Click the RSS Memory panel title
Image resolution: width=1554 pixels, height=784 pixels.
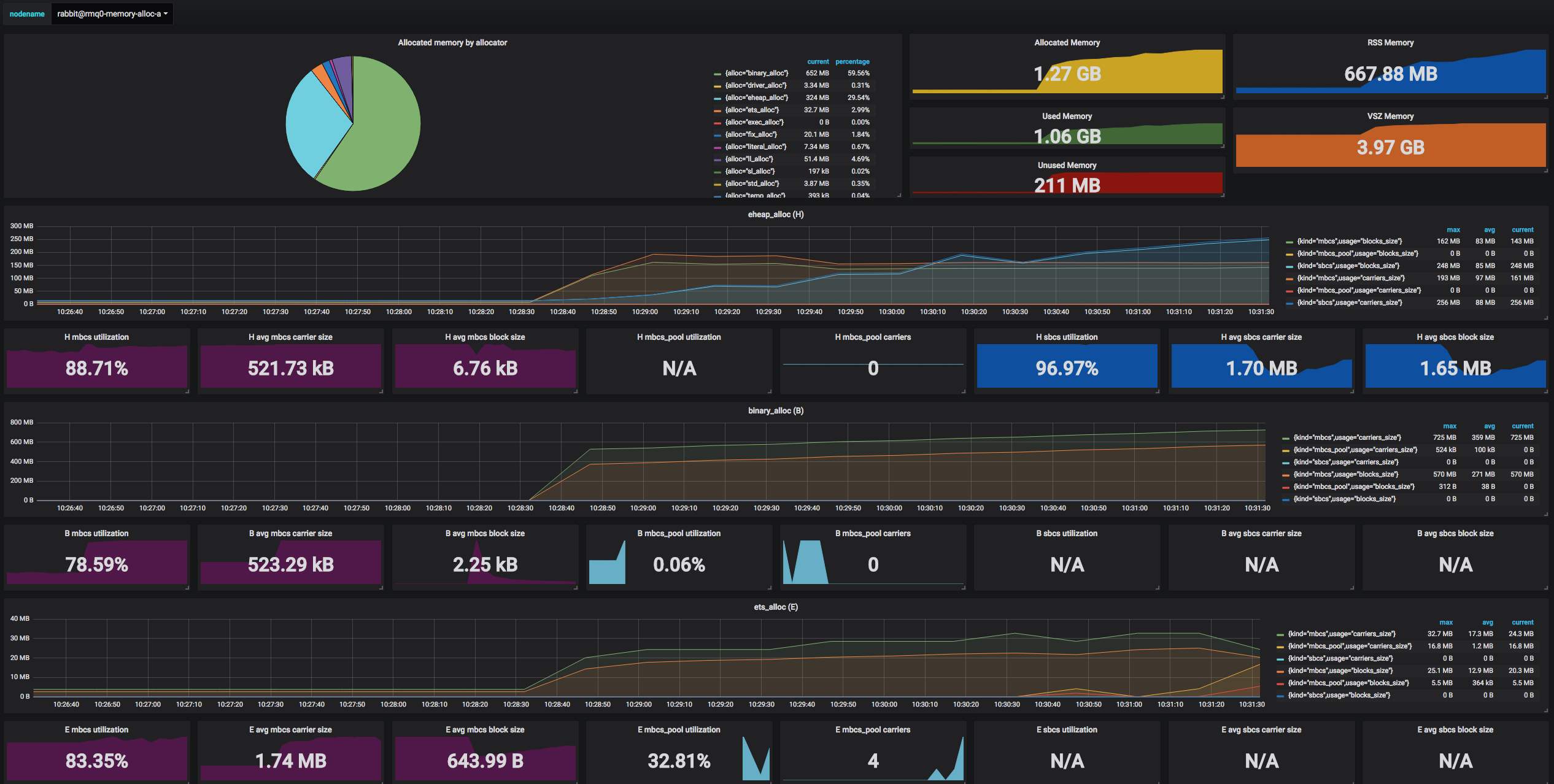tap(1390, 42)
